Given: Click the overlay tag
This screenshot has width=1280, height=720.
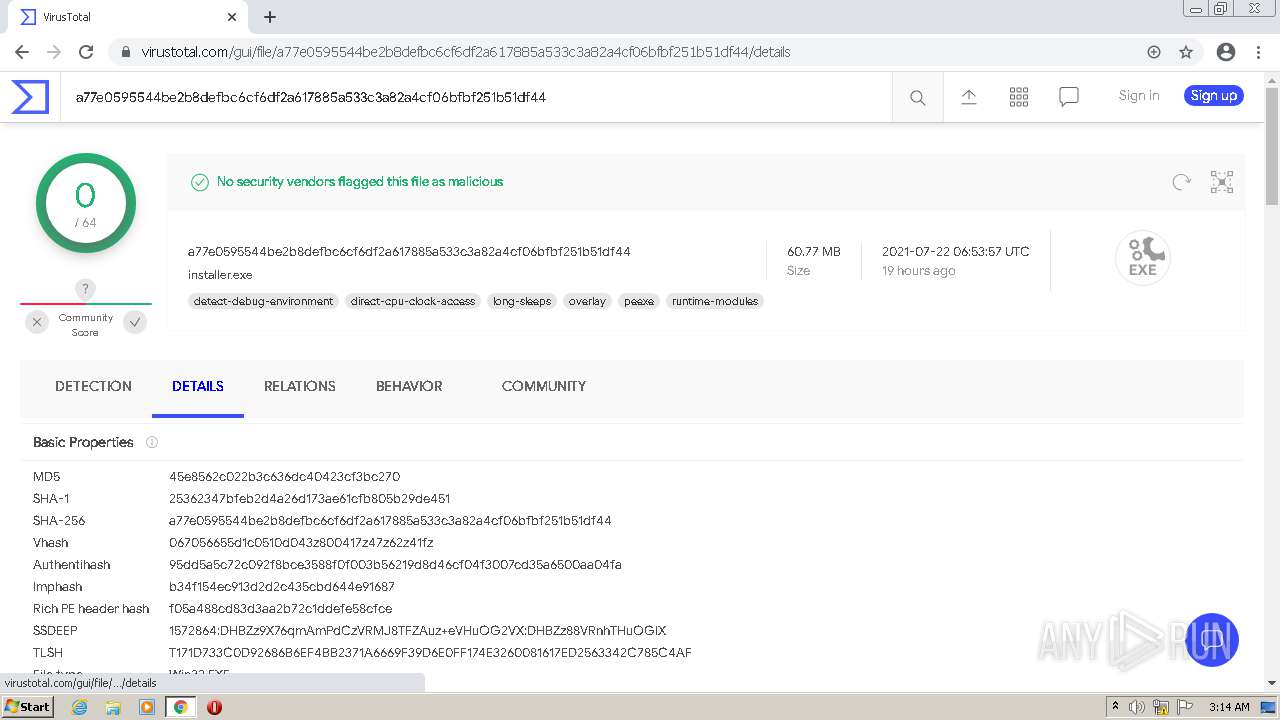Looking at the screenshot, I should tap(587, 301).
